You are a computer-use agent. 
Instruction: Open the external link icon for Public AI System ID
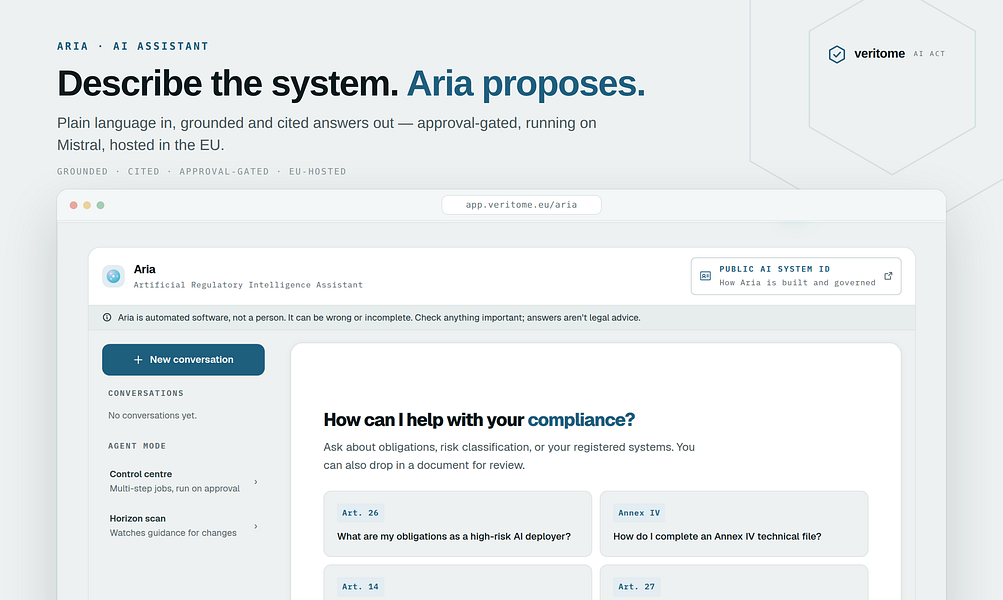click(x=888, y=276)
